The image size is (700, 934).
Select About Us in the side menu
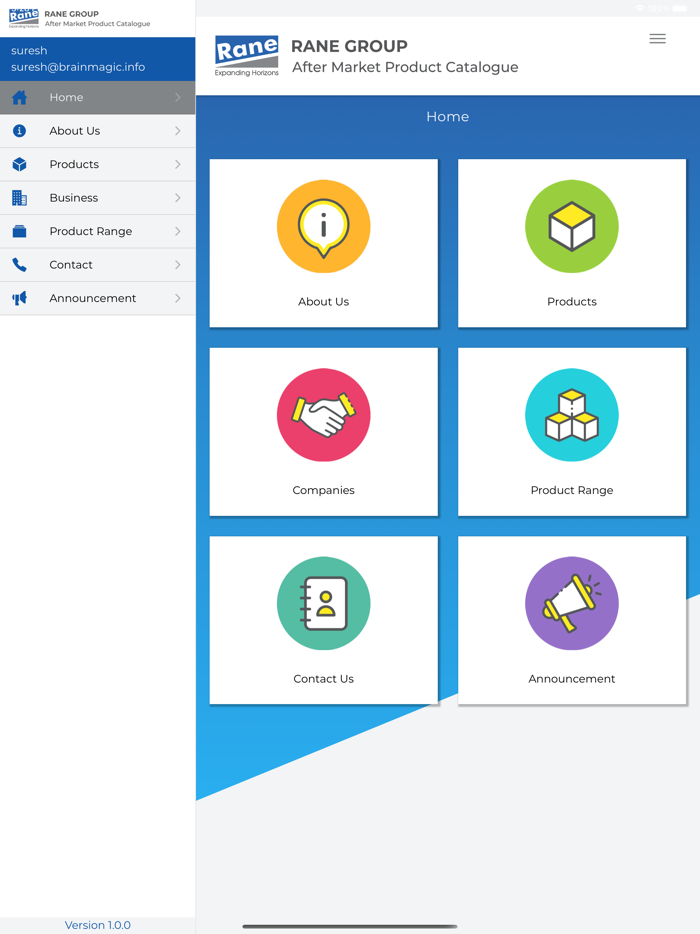[98, 131]
